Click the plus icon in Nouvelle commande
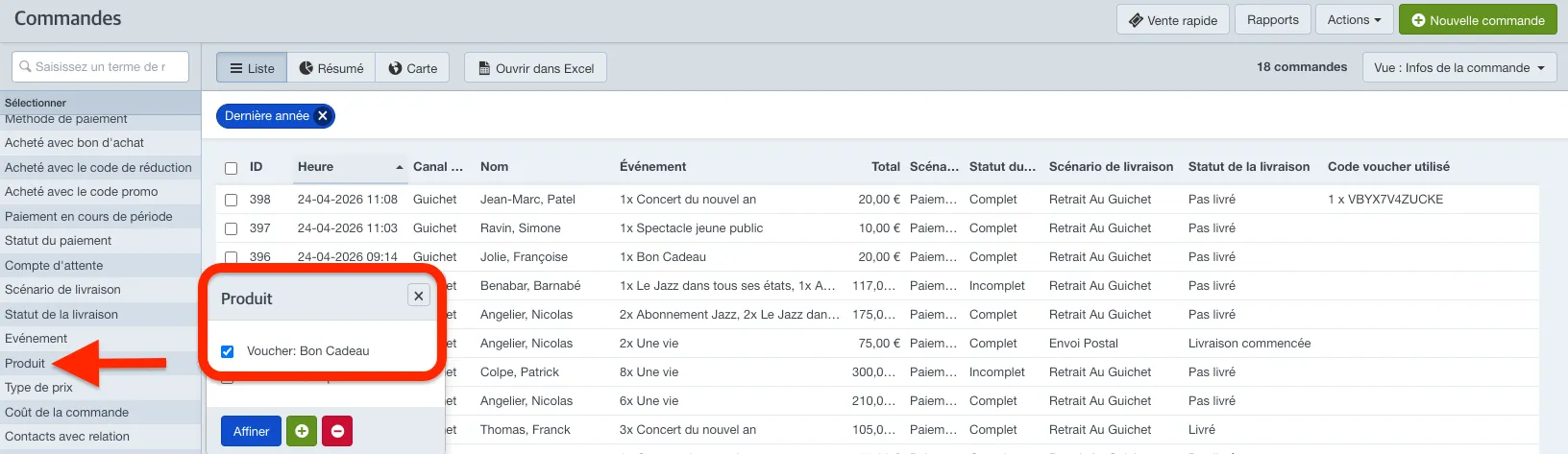Screen dimensions: 1568x454 coord(1418,20)
